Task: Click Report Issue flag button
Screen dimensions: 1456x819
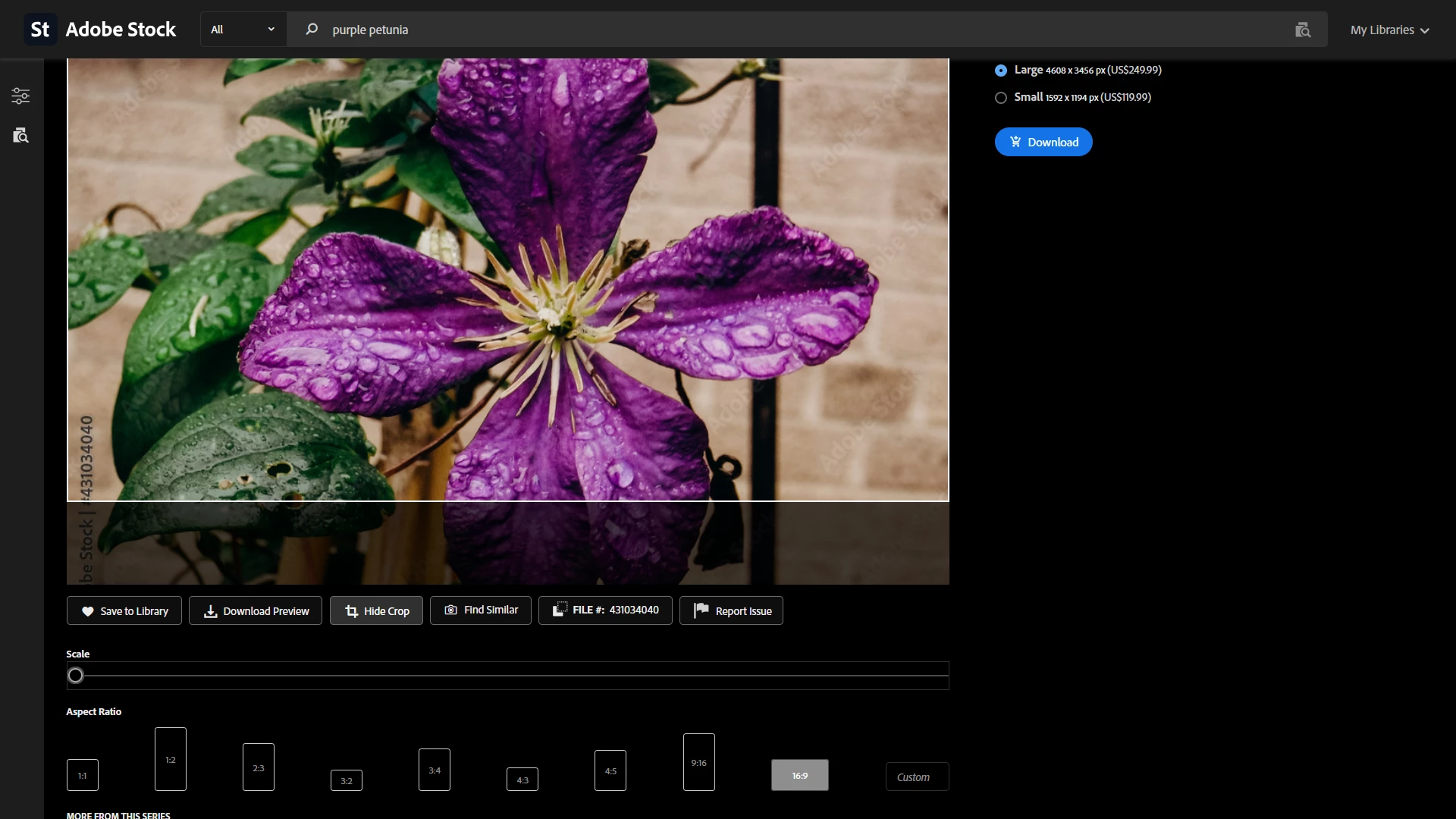Action: [731, 610]
